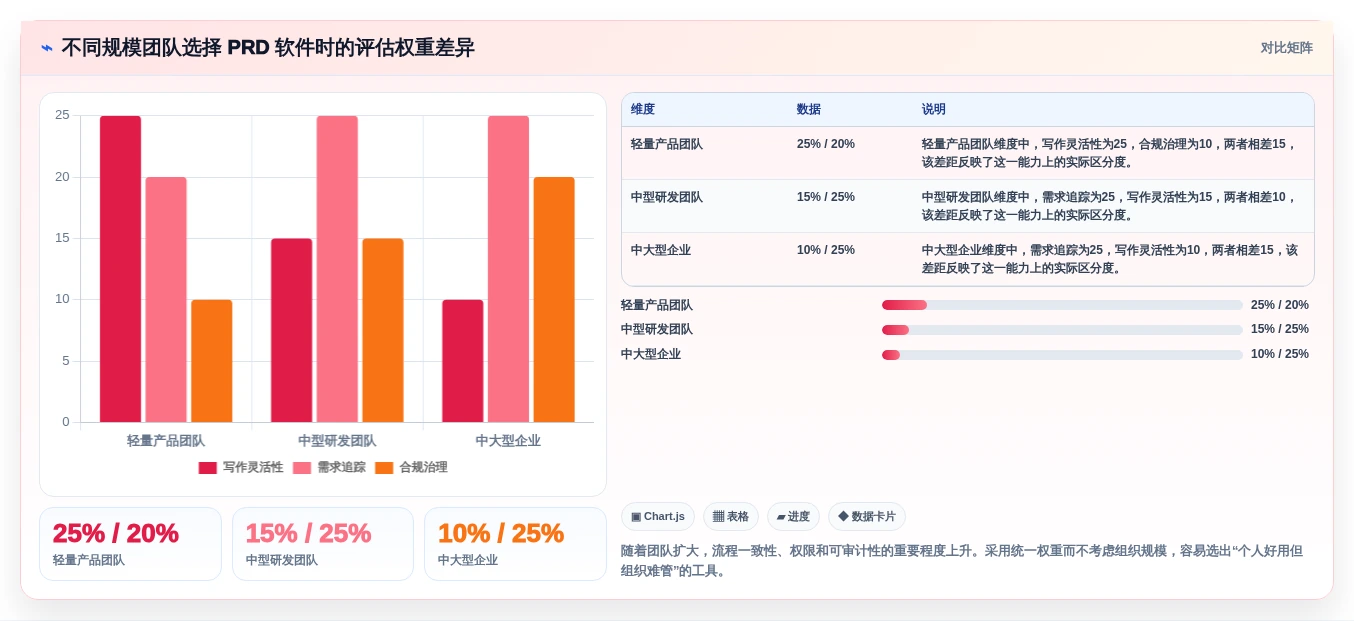Open the 25% / 20% 轻量产品团队 stat card
1354x621 pixels.
(130, 544)
